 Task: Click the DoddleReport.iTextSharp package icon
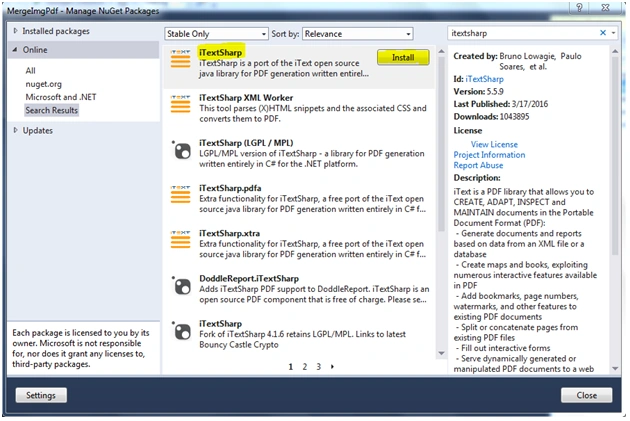pyautogui.click(x=182, y=286)
